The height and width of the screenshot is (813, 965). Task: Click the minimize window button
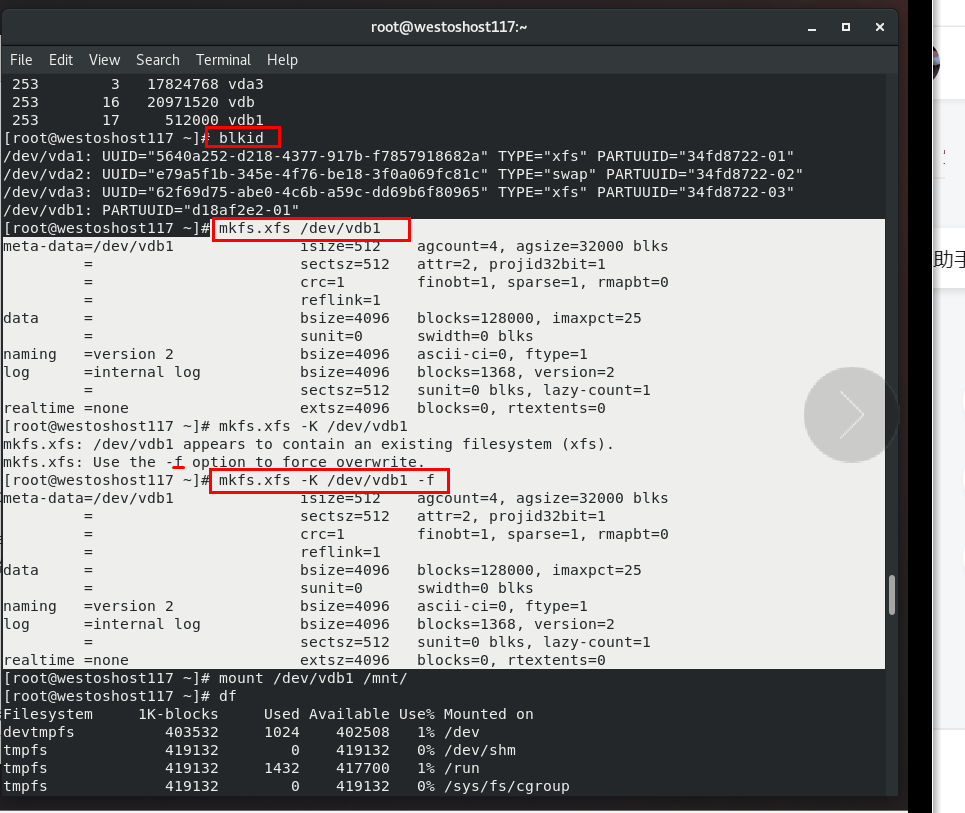[812, 27]
